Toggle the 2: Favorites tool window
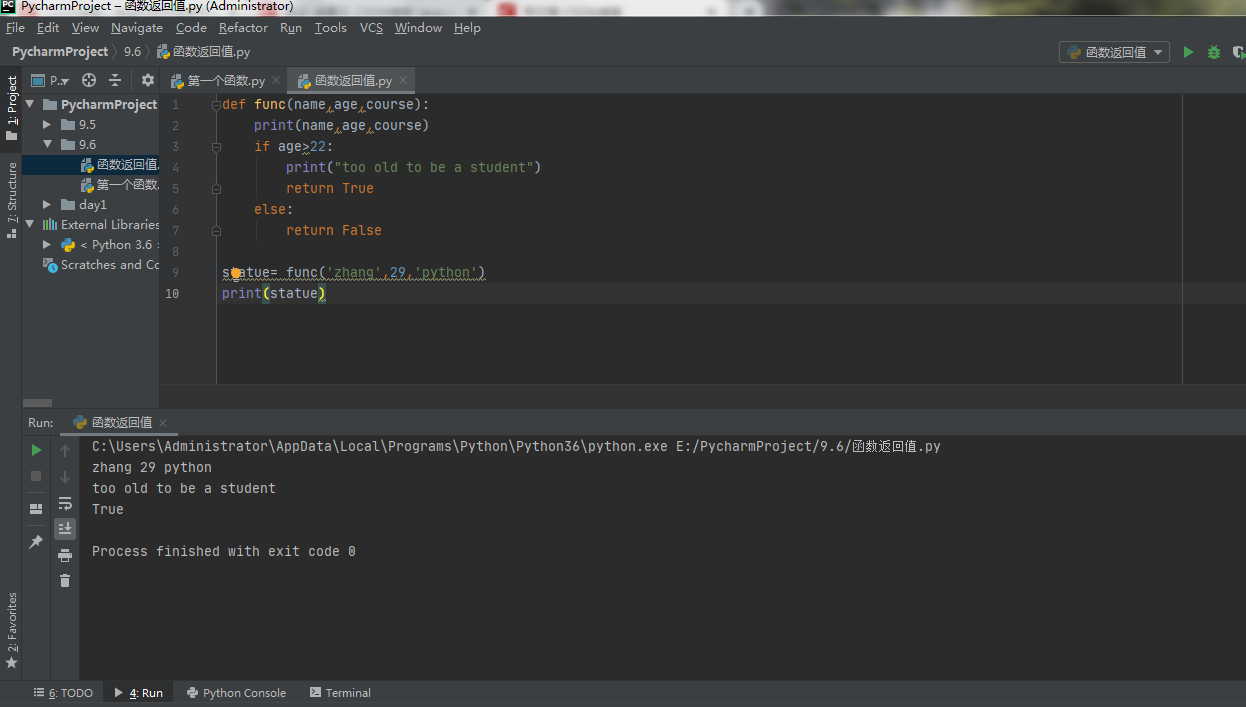1246x707 pixels. coord(11,630)
